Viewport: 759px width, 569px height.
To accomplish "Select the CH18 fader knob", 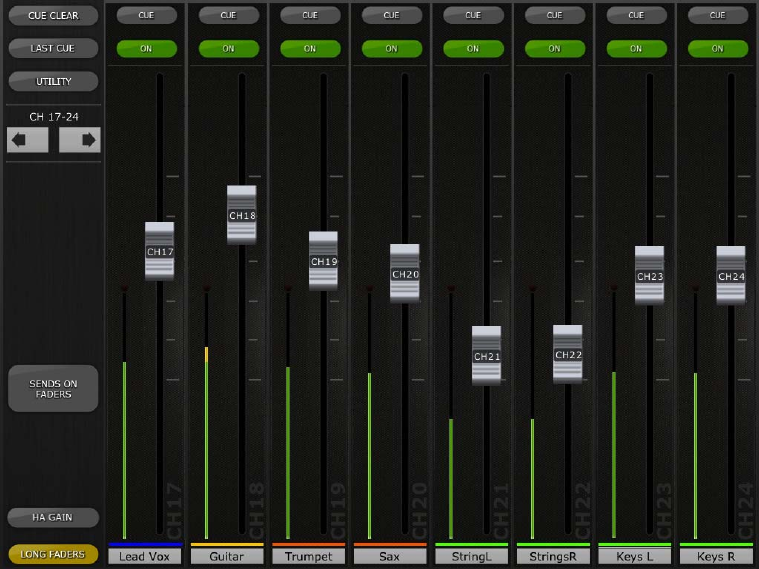I will 242,215.
